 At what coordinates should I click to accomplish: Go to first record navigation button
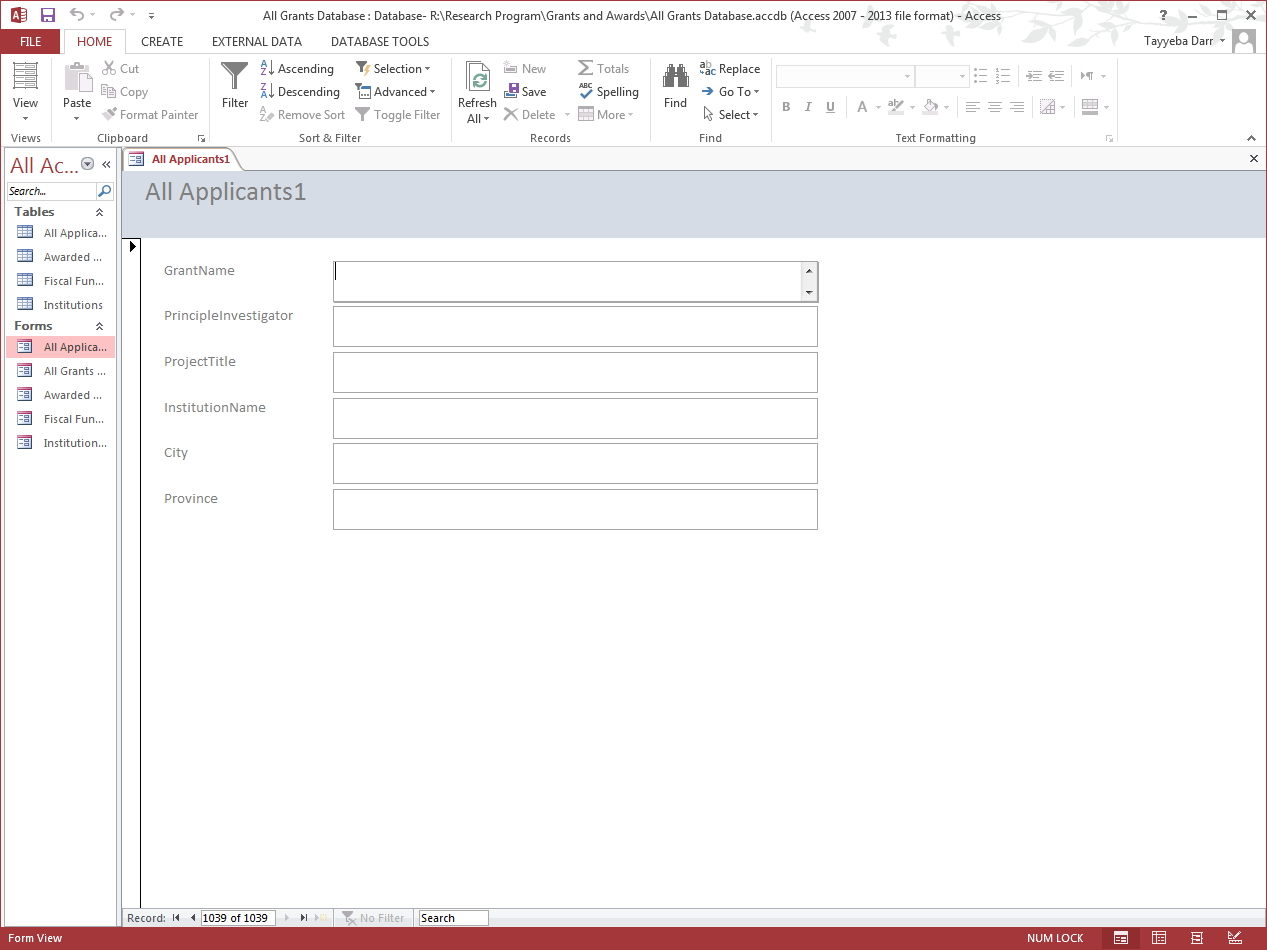[x=176, y=918]
